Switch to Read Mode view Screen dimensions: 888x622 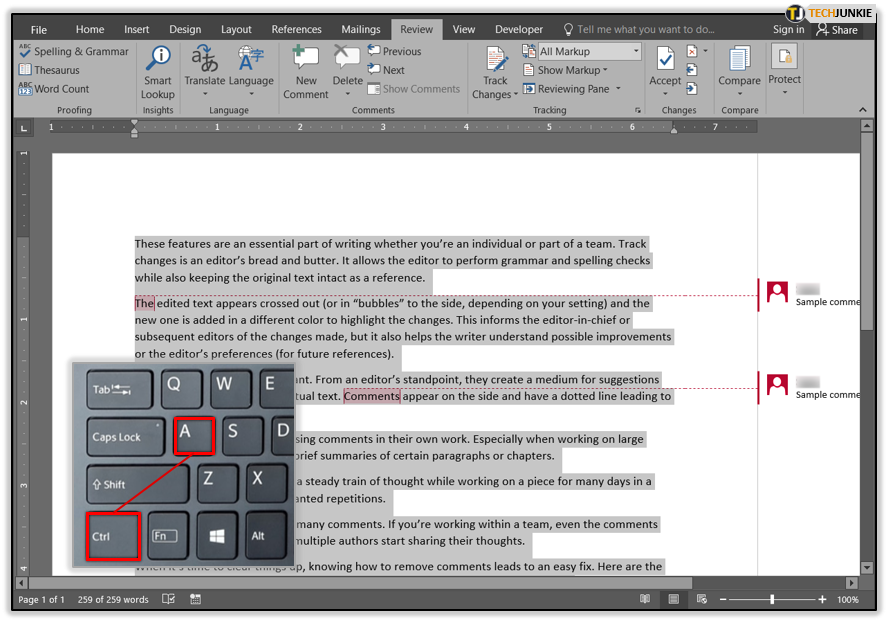pos(644,599)
